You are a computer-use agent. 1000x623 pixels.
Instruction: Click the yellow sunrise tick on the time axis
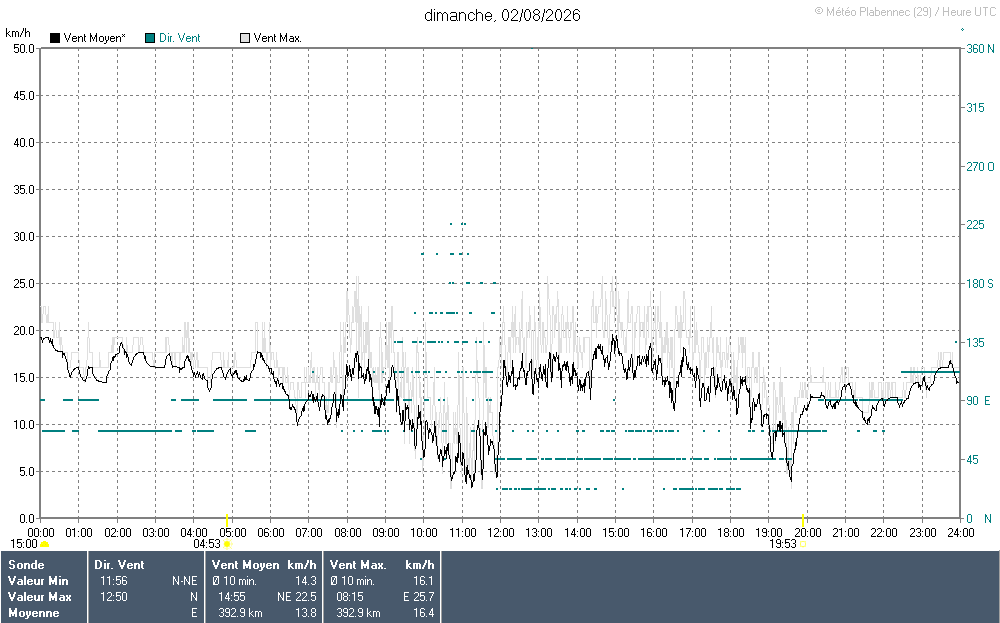click(227, 520)
